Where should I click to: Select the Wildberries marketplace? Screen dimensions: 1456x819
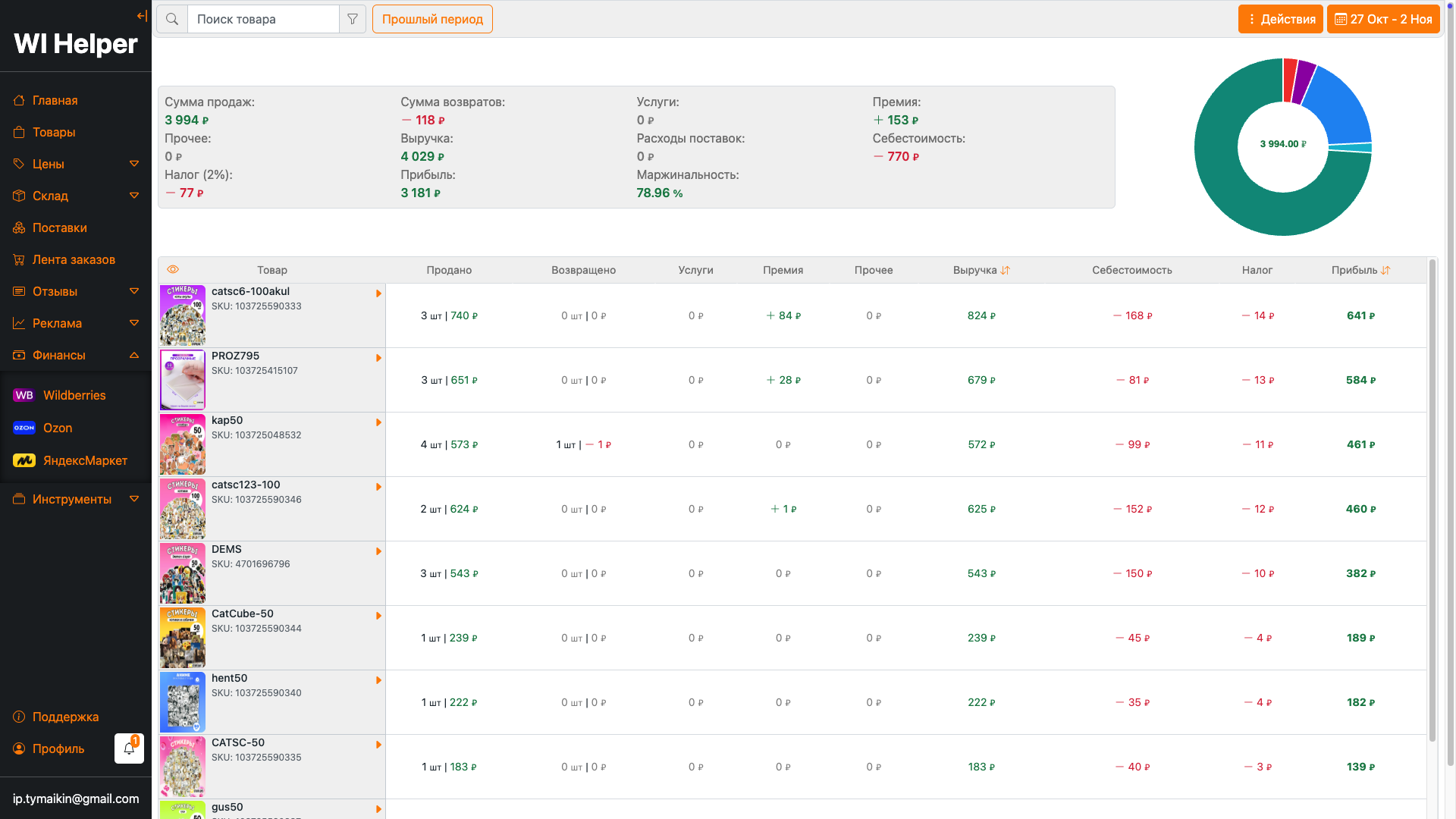point(74,395)
